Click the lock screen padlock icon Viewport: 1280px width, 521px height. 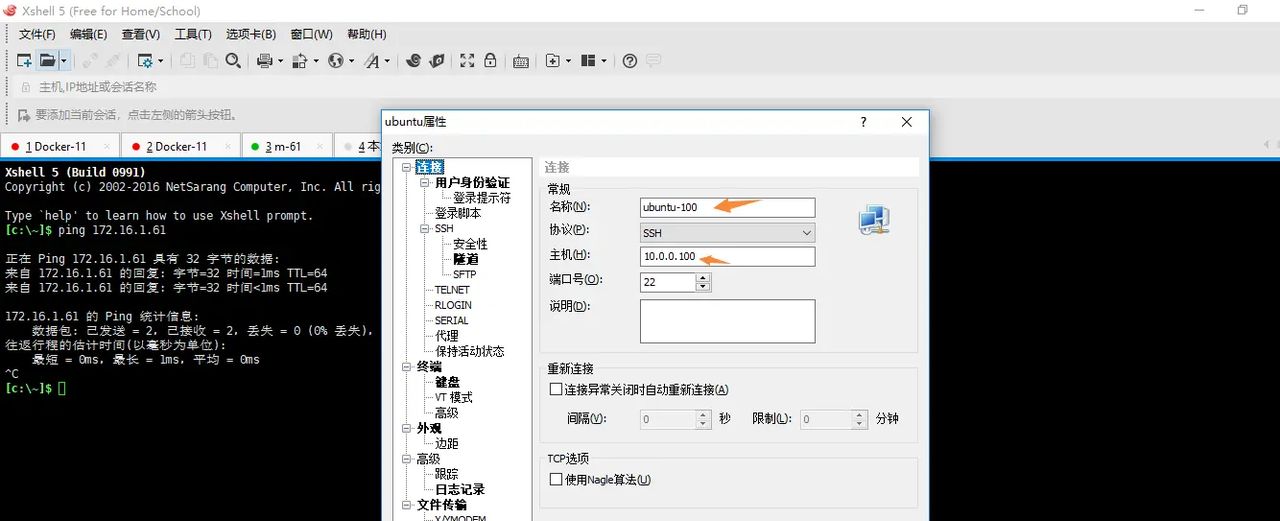click(490, 61)
